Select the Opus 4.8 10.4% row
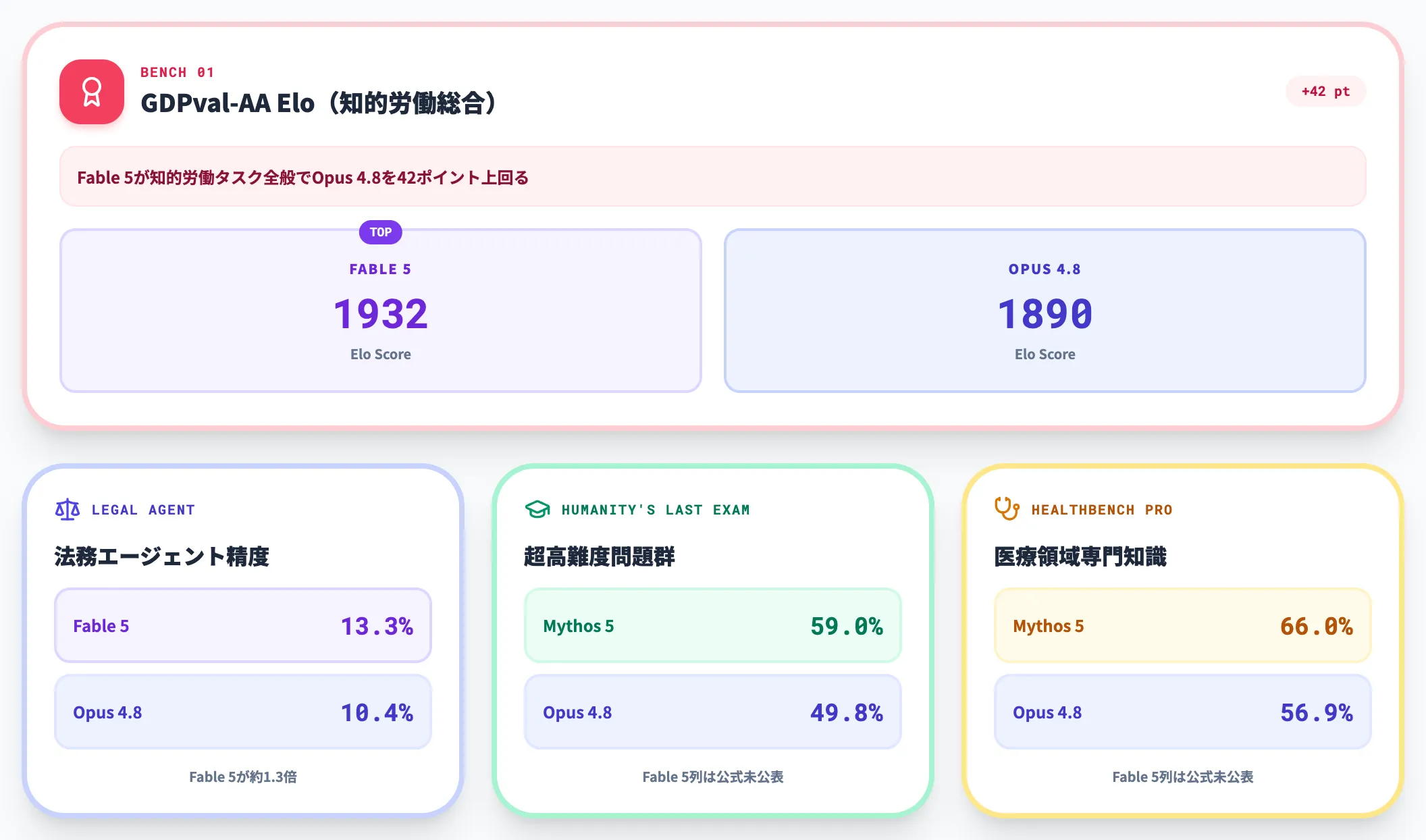The width and height of the screenshot is (1426, 840). pos(243,712)
